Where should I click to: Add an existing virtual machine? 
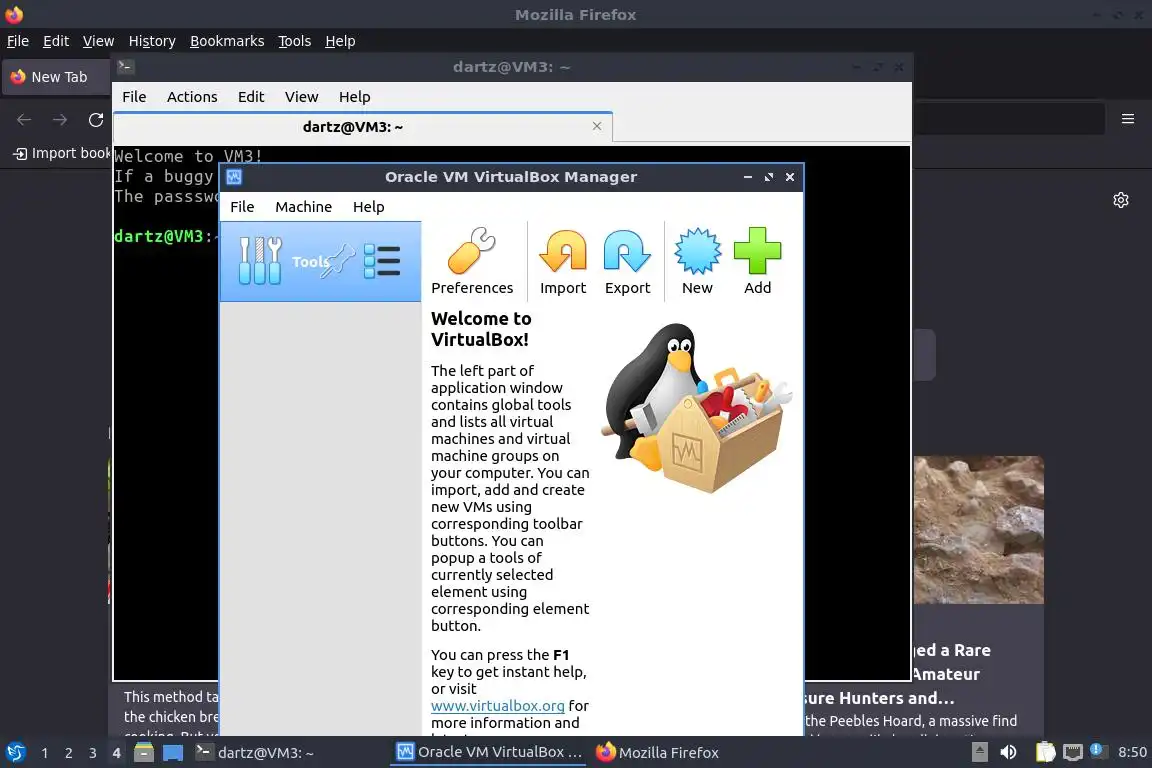click(x=757, y=262)
